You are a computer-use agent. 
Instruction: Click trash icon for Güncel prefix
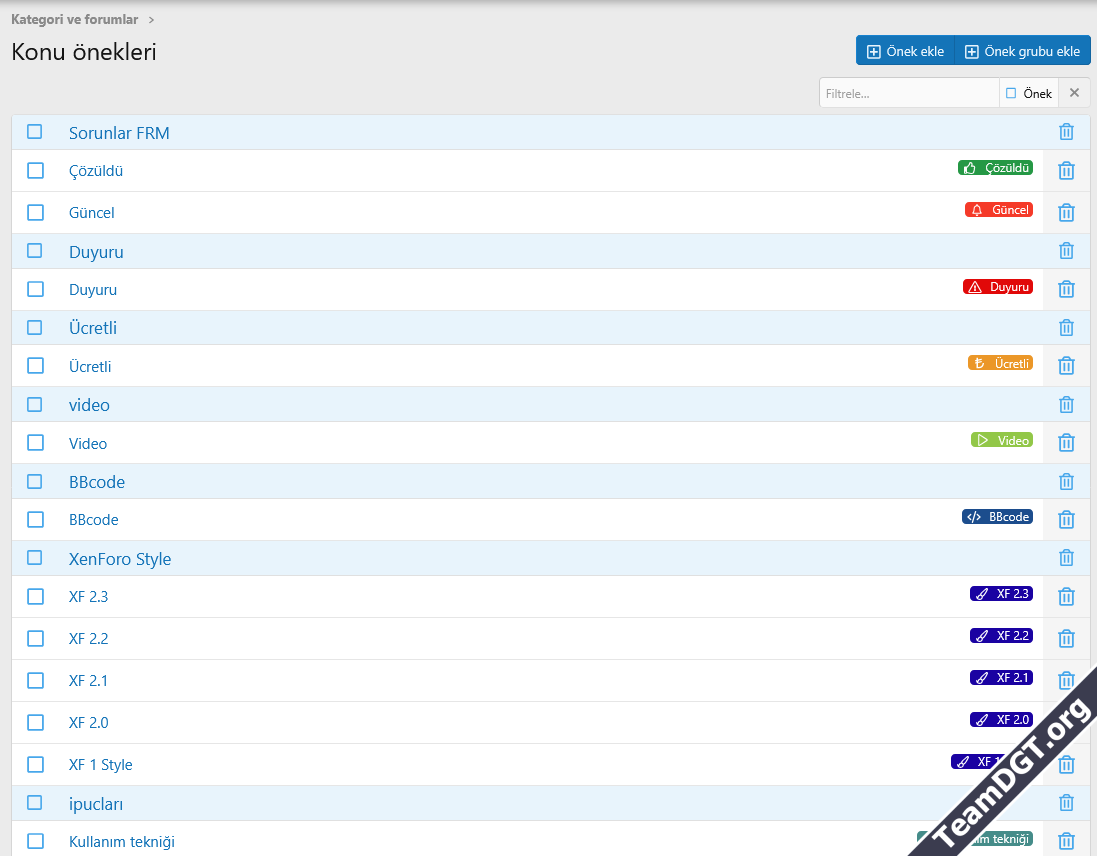1066,213
